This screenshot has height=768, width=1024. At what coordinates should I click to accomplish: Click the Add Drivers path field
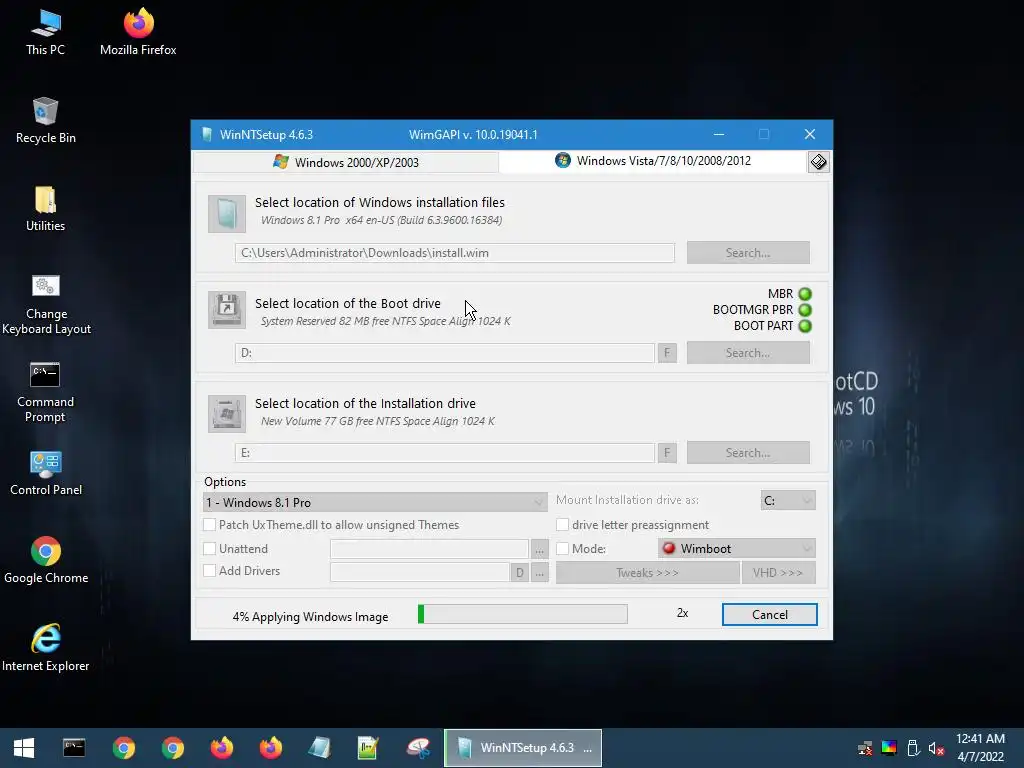tap(420, 573)
